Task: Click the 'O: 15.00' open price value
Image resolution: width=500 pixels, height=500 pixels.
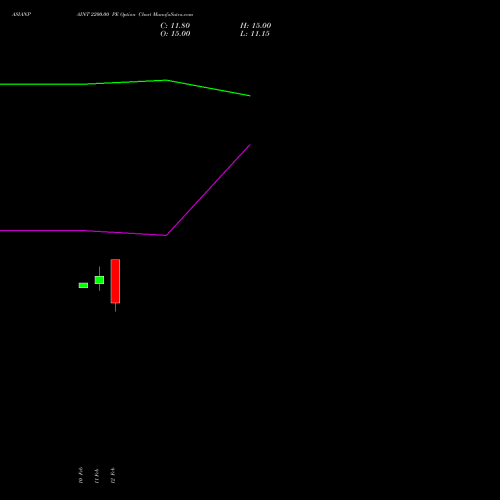Action: (x=175, y=34)
